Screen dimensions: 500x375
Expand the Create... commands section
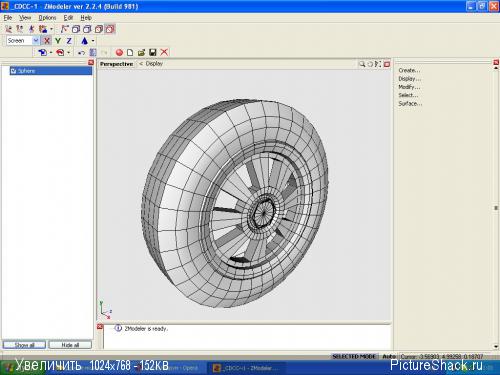(409, 70)
